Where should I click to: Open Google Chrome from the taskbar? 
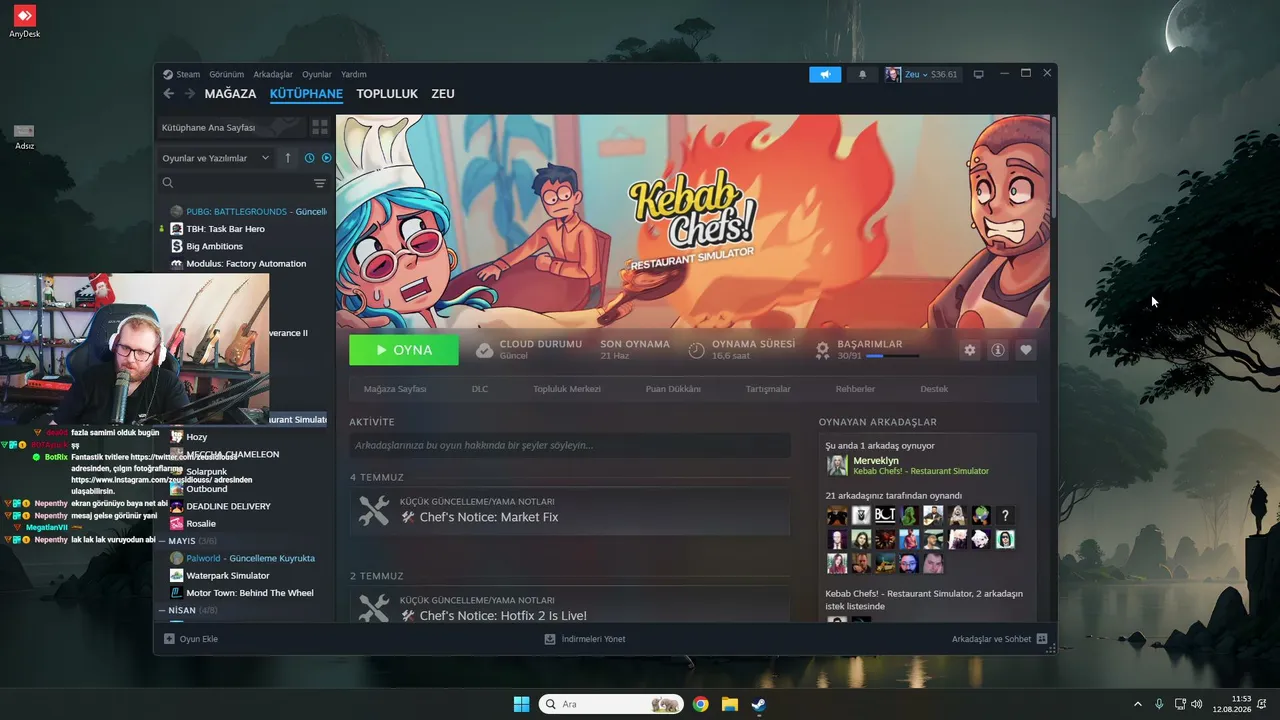701,704
